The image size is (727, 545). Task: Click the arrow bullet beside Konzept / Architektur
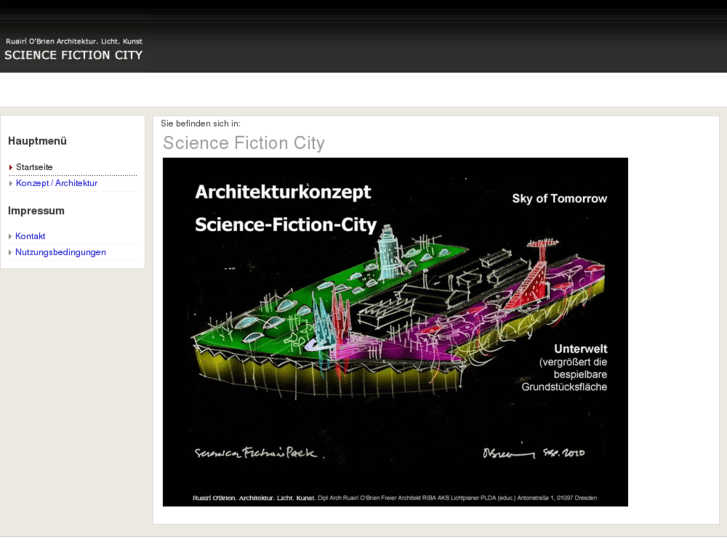pos(11,184)
